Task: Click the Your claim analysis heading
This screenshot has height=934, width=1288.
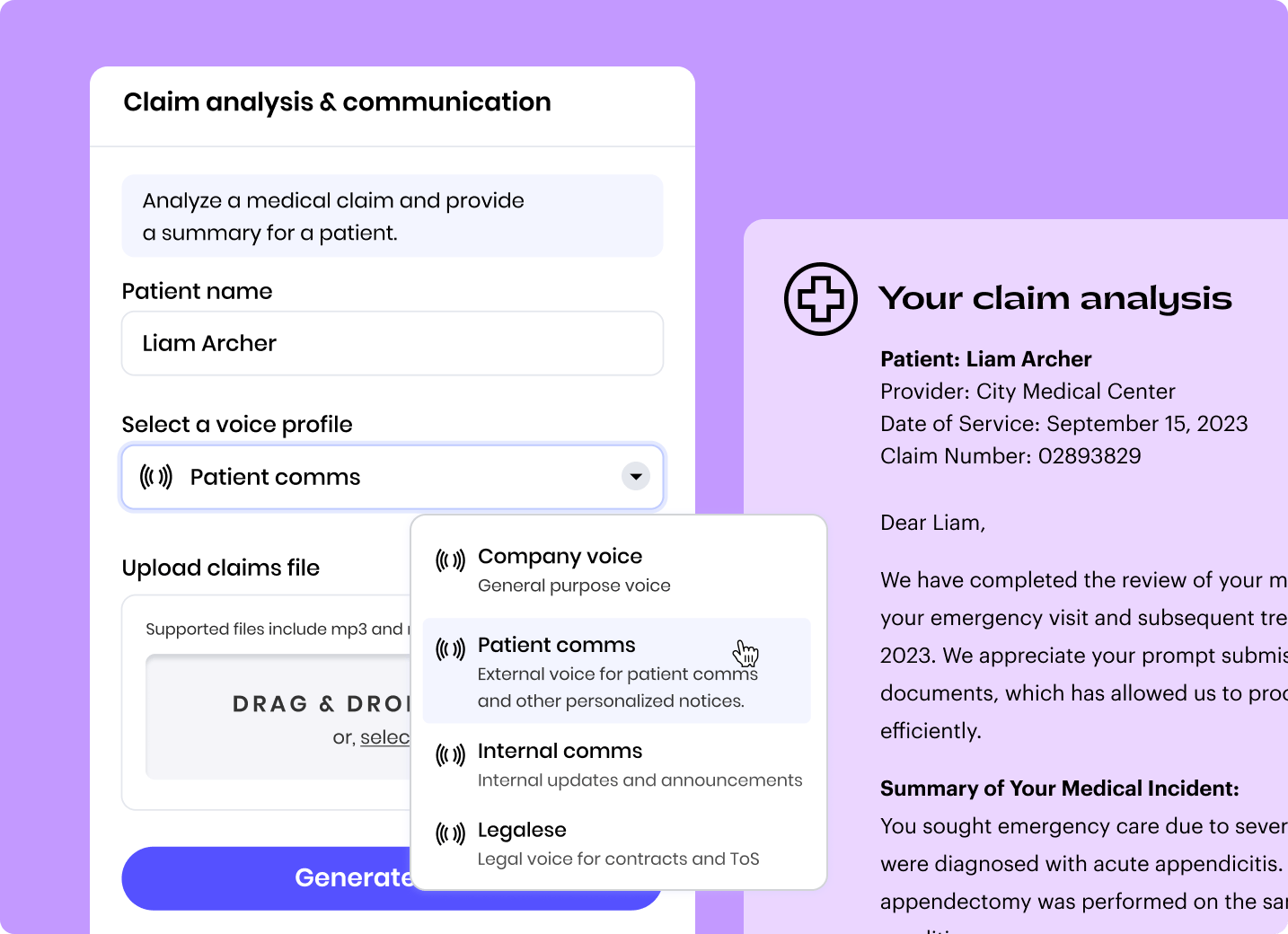Action: click(x=1056, y=299)
